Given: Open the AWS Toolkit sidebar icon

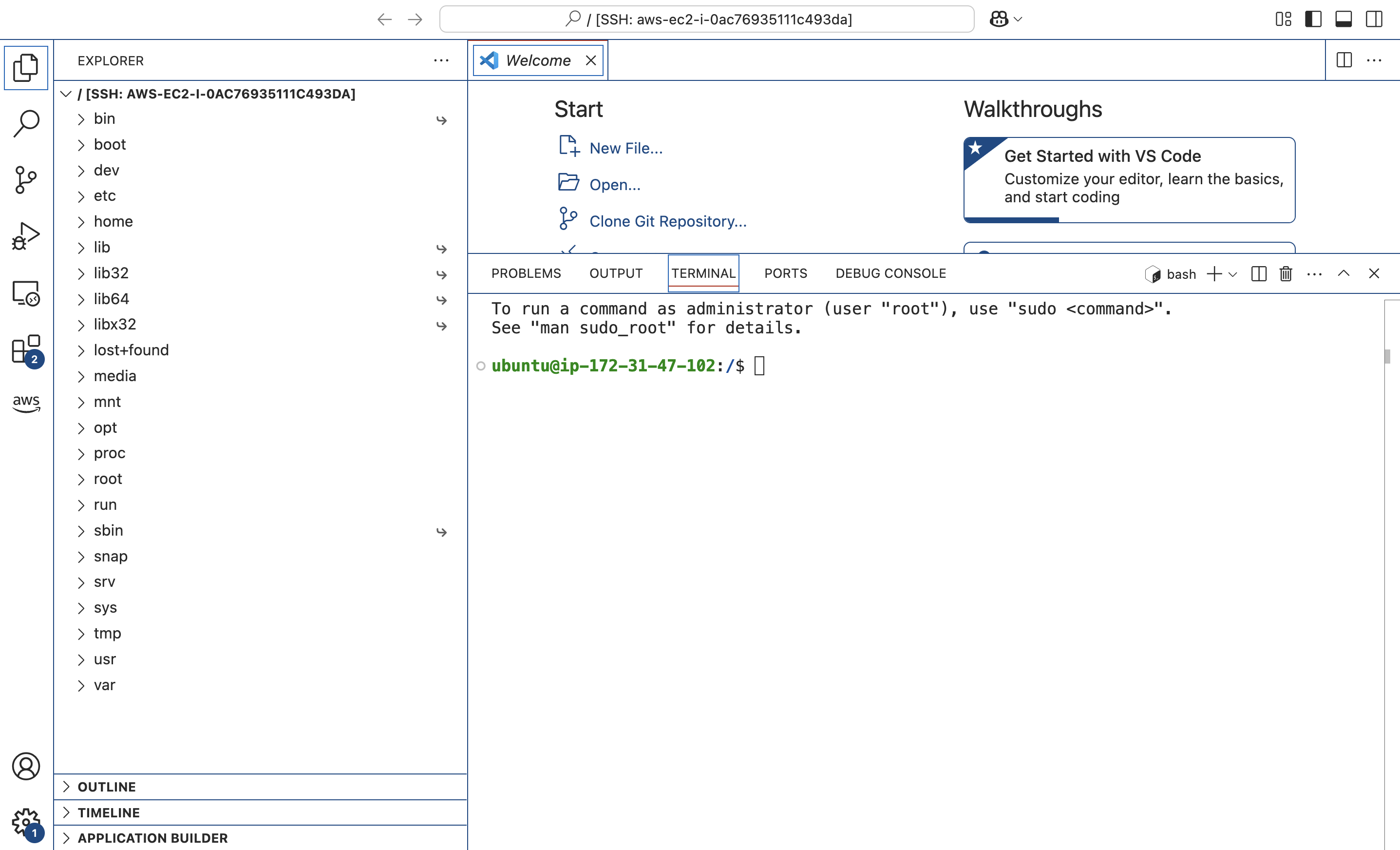Looking at the screenshot, I should (25, 404).
